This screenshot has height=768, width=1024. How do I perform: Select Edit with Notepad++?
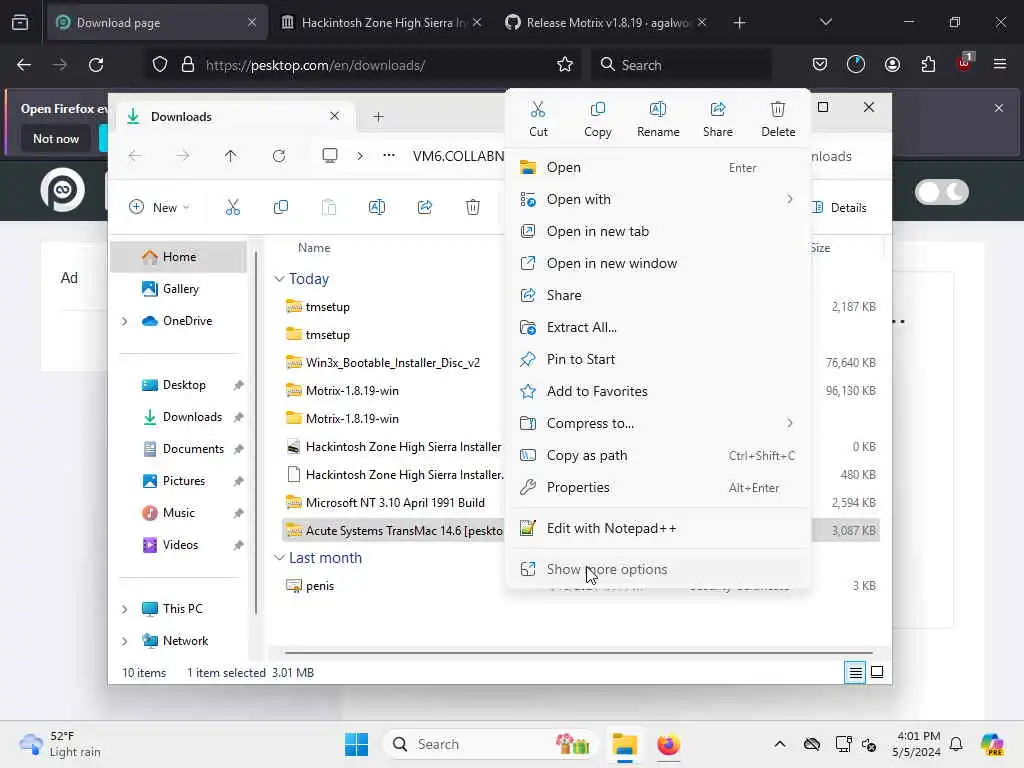tap(658, 528)
